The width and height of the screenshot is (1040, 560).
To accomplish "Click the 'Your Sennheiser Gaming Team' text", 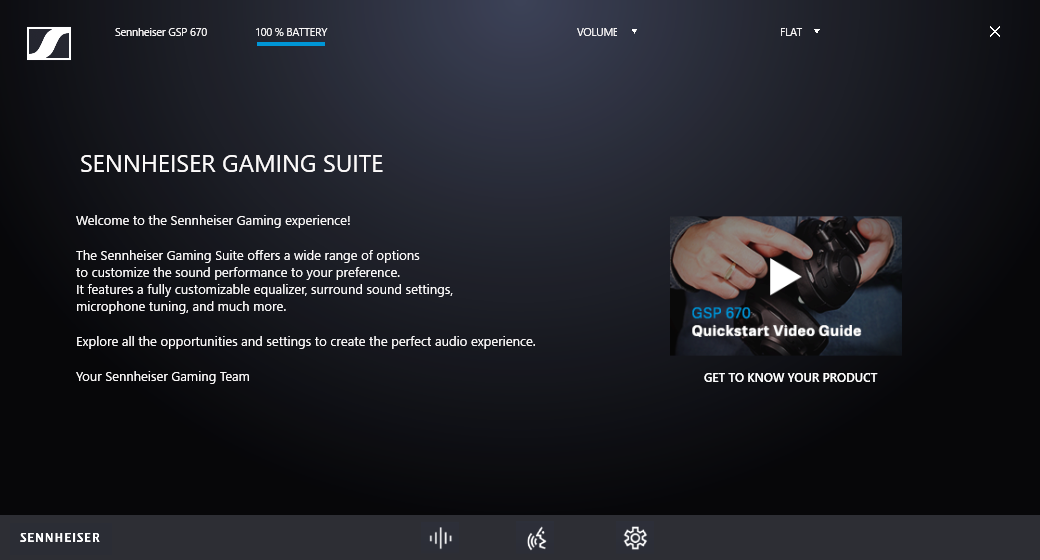I will click(x=162, y=376).
